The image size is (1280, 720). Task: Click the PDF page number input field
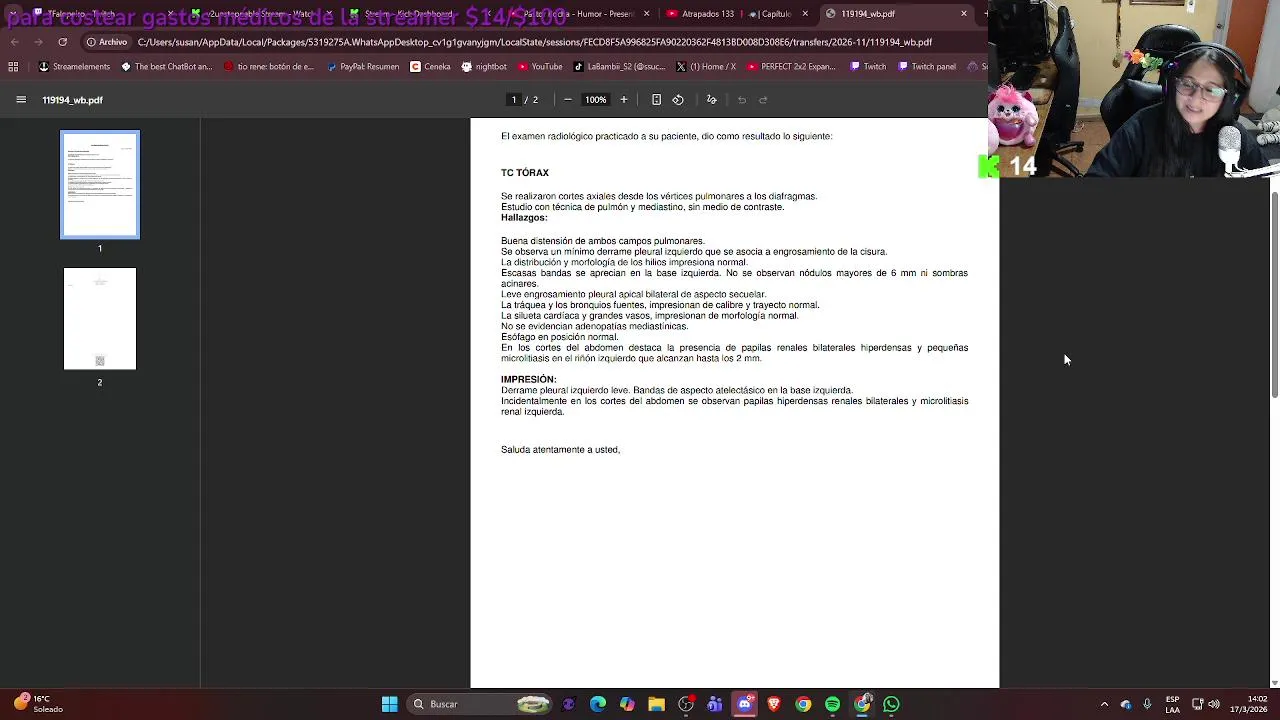[514, 100]
